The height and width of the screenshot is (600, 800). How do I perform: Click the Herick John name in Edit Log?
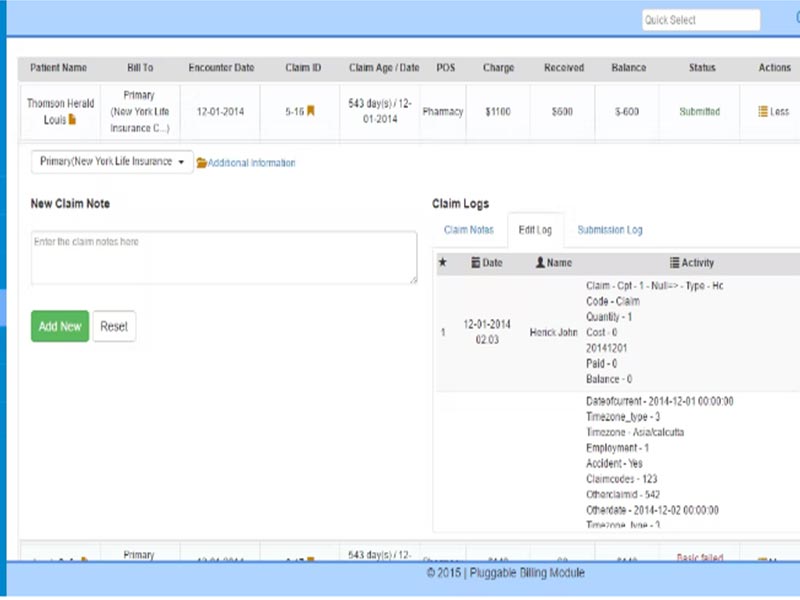(553, 332)
